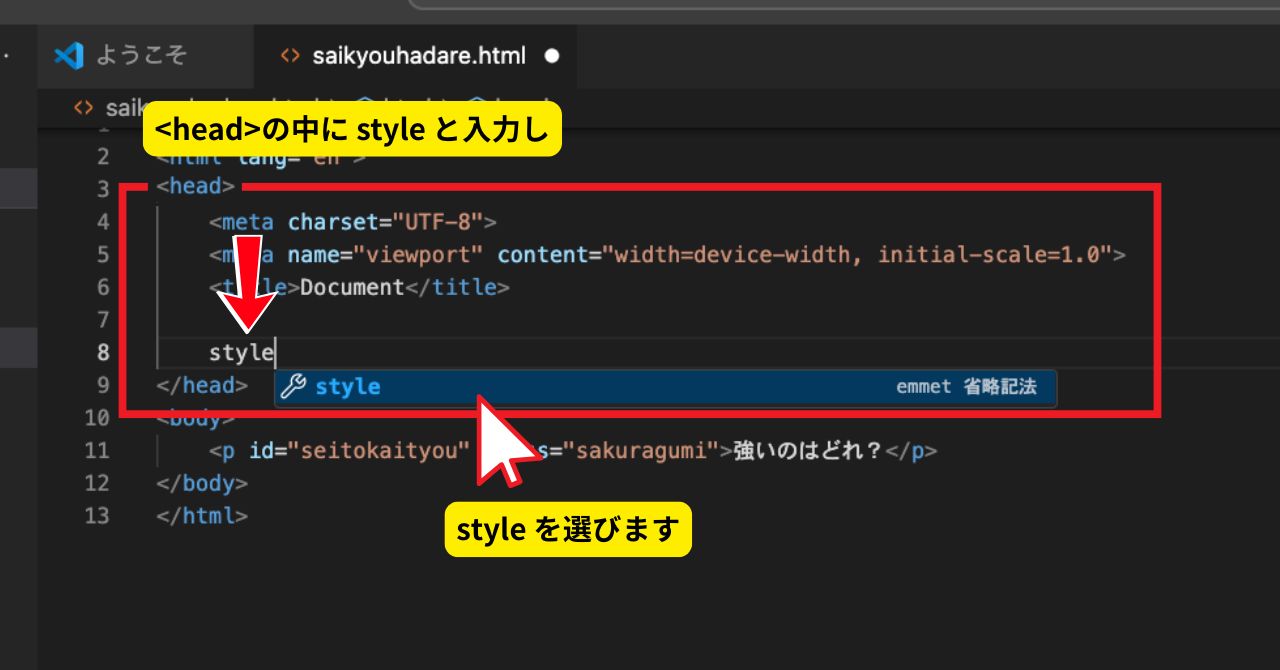
Task: Click the </body> closing tag on line 12
Action: [x=202, y=483]
